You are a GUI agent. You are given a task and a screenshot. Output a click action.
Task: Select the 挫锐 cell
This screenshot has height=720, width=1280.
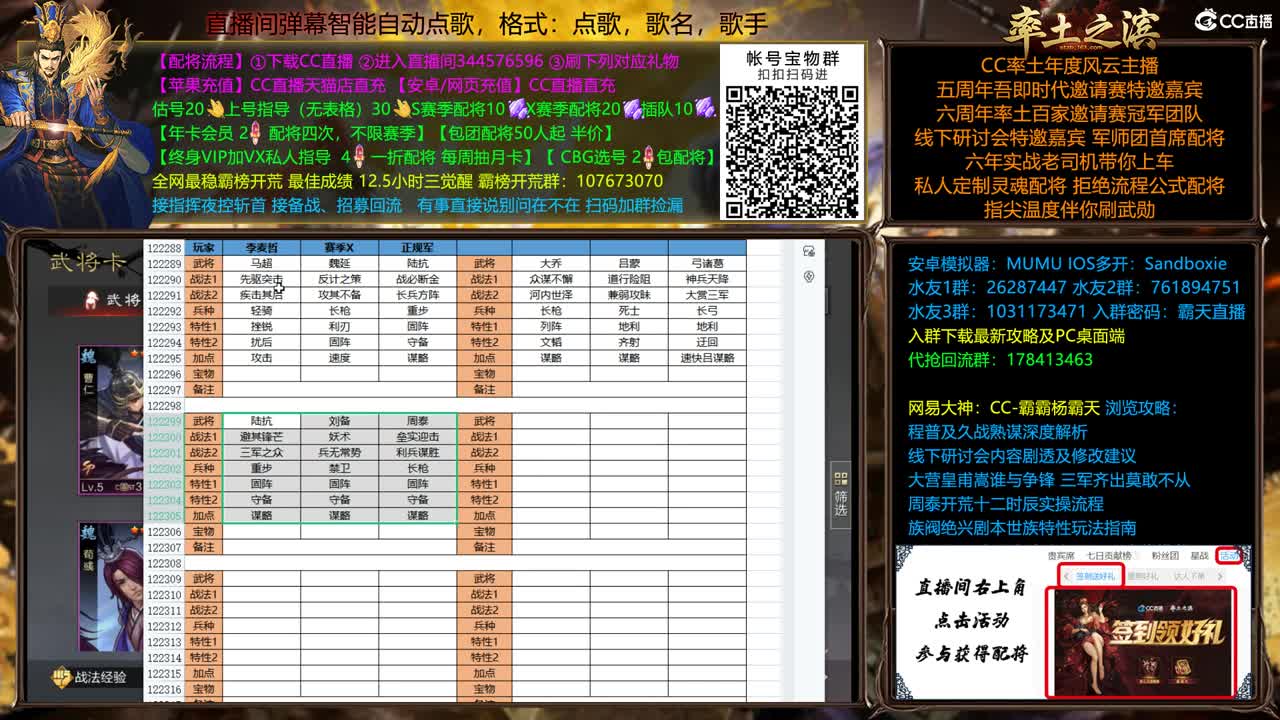(x=261, y=326)
